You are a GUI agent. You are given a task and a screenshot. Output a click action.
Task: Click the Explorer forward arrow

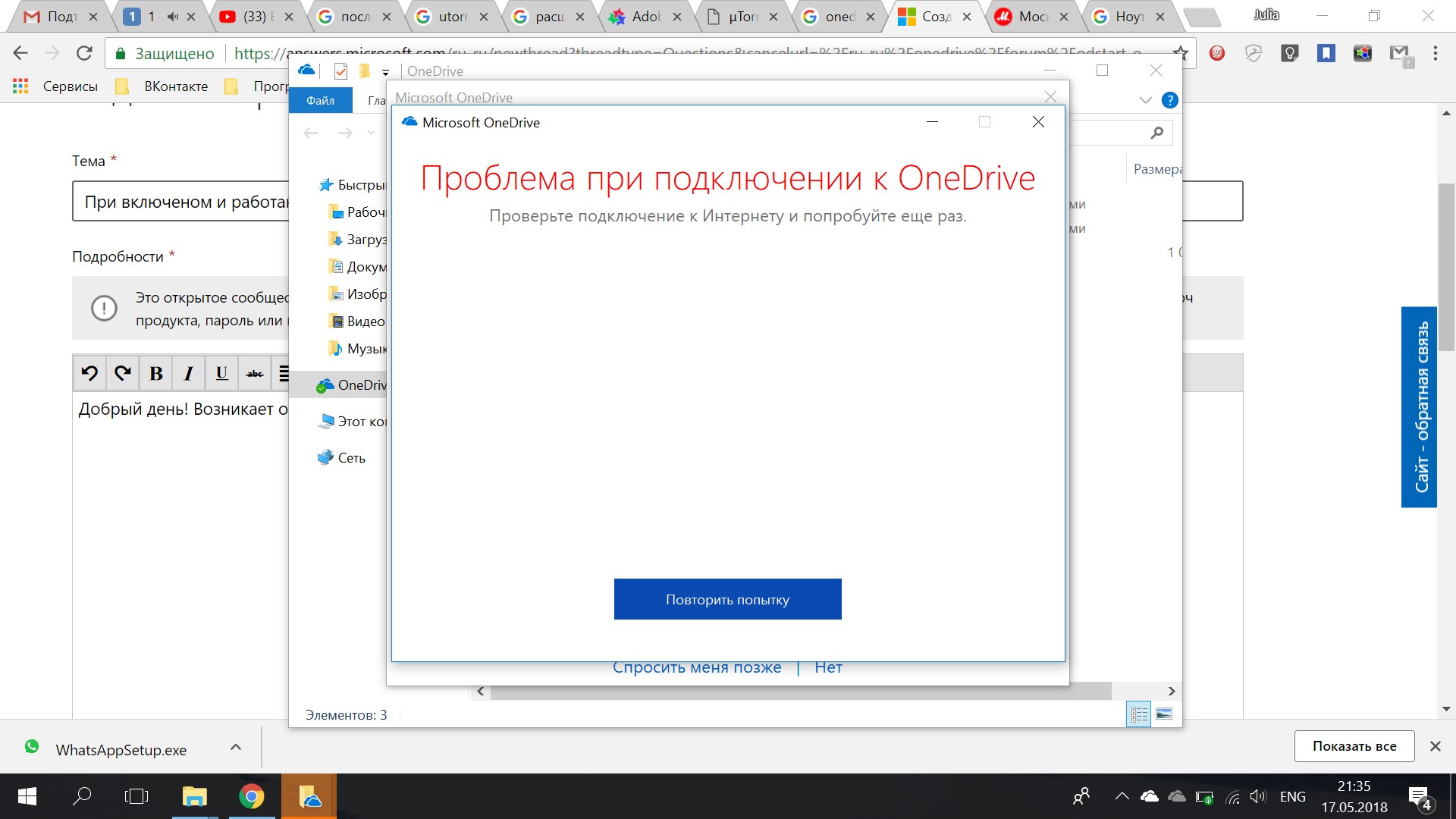click(345, 133)
